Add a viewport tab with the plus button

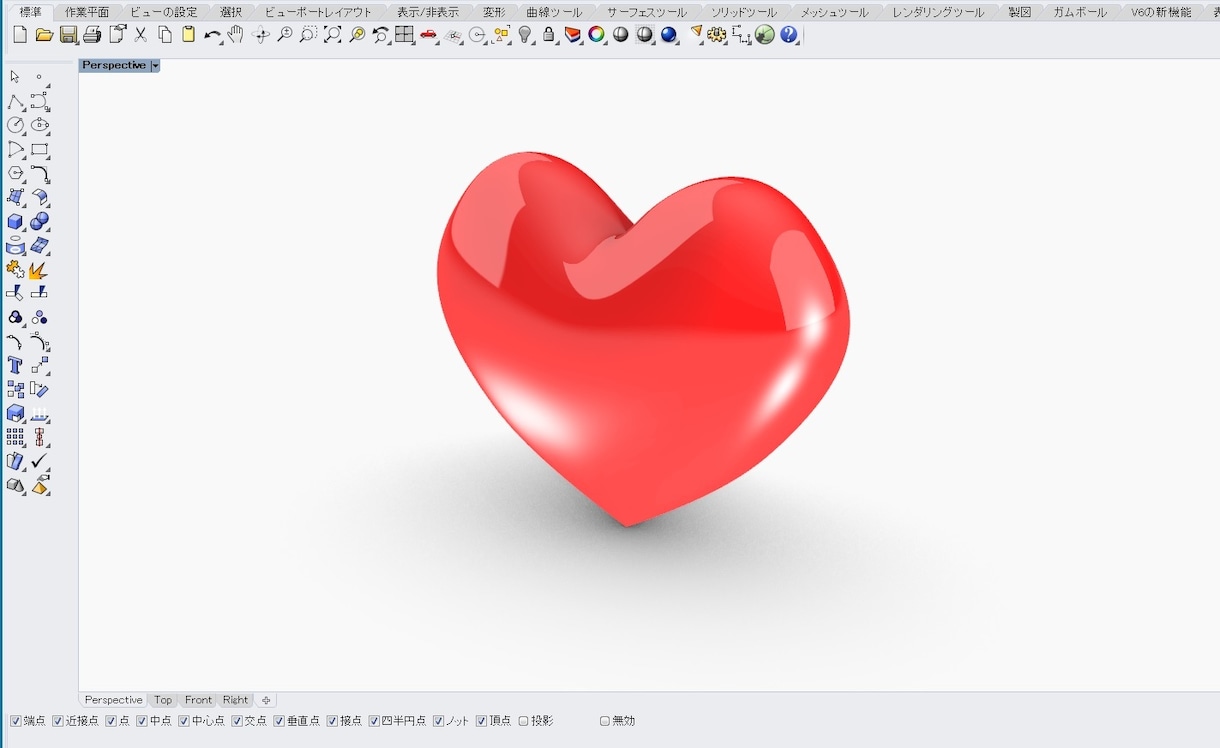click(x=266, y=700)
